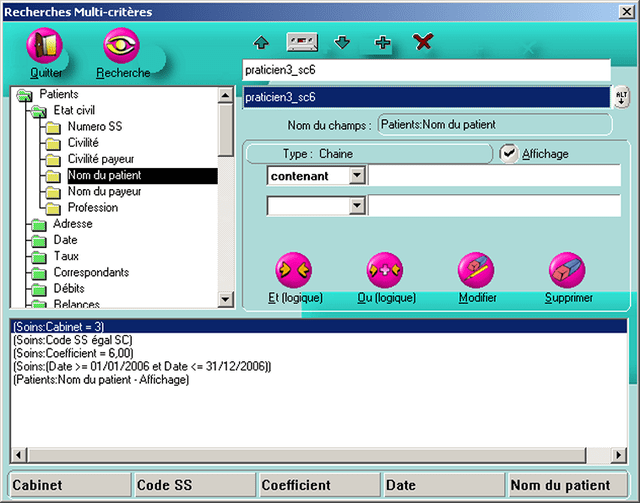Click the Modifier icon button
640x503 pixels.
click(x=476, y=270)
